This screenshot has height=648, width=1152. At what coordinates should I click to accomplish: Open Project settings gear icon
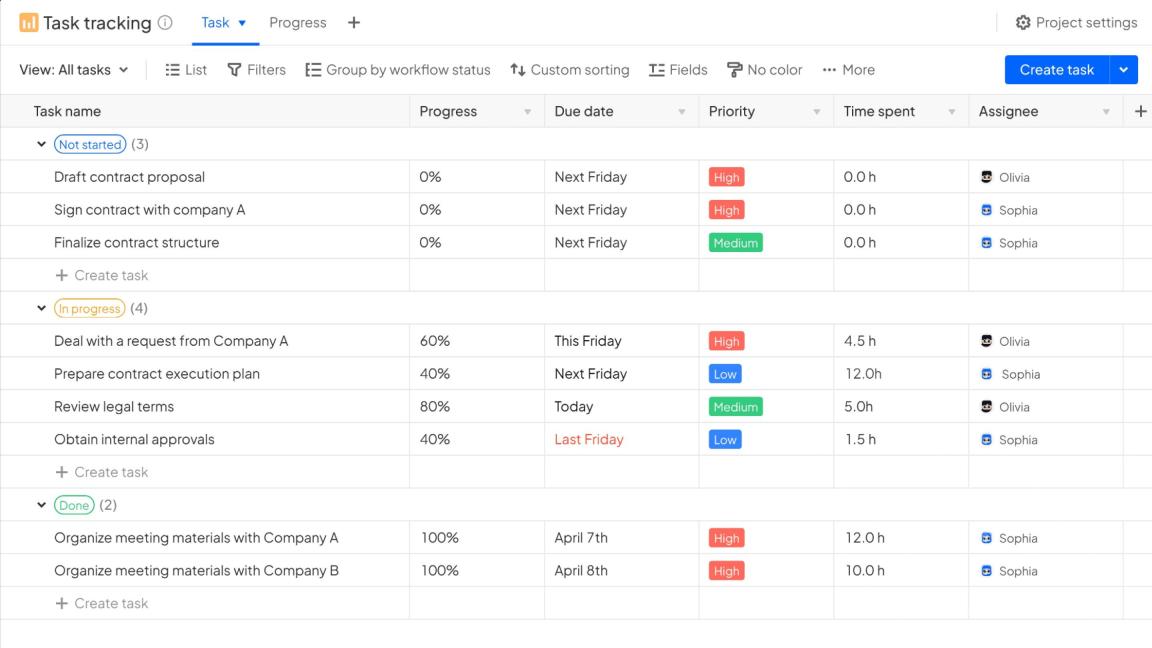pyautogui.click(x=1023, y=23)
